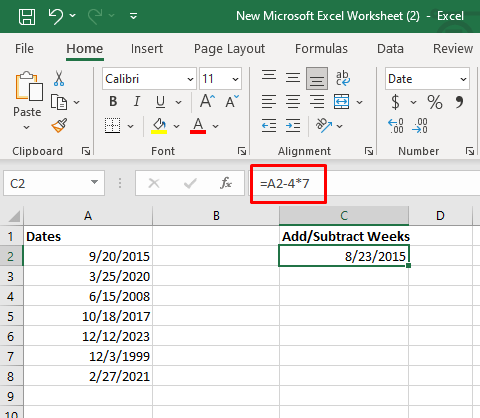The width and height of the screenshot is (480, 418).
Task: Click Align Left icon
Action: click(269, 102)
